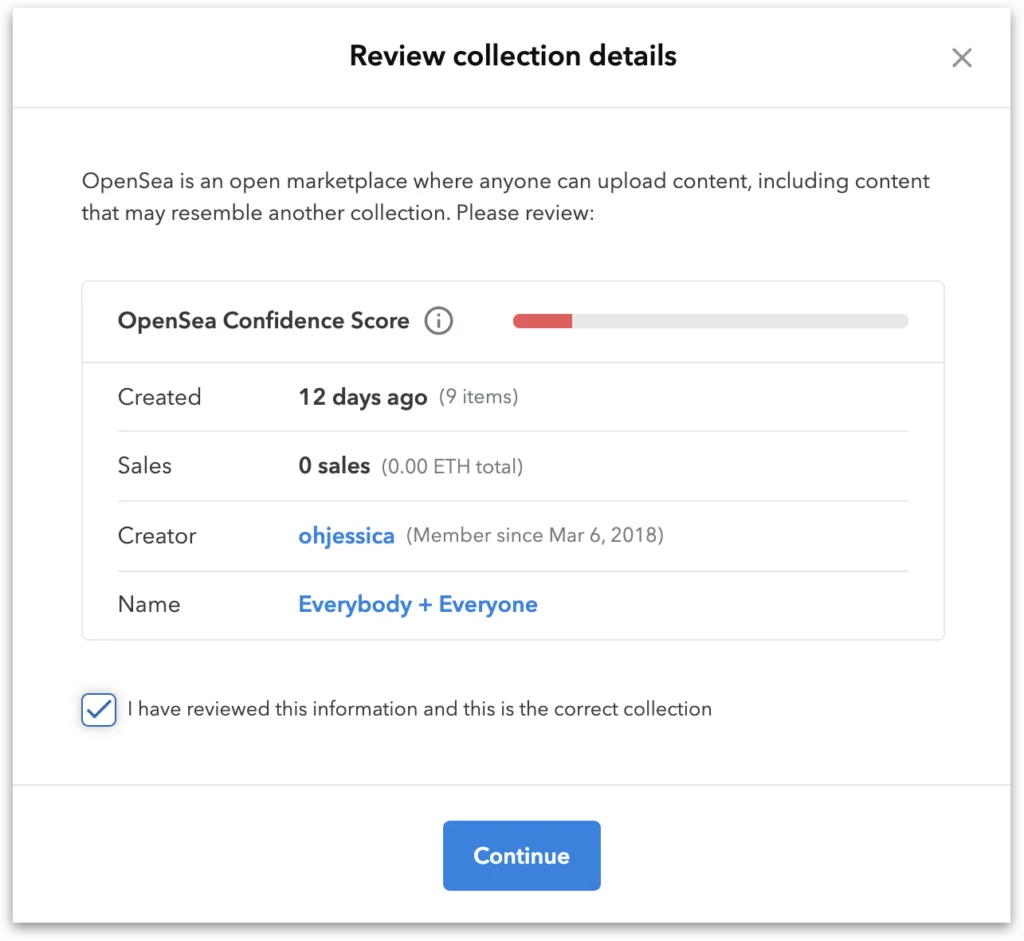Open the Confidence Score info icon
This screenshot has width=1024, height=941.
tap(438, 321)
